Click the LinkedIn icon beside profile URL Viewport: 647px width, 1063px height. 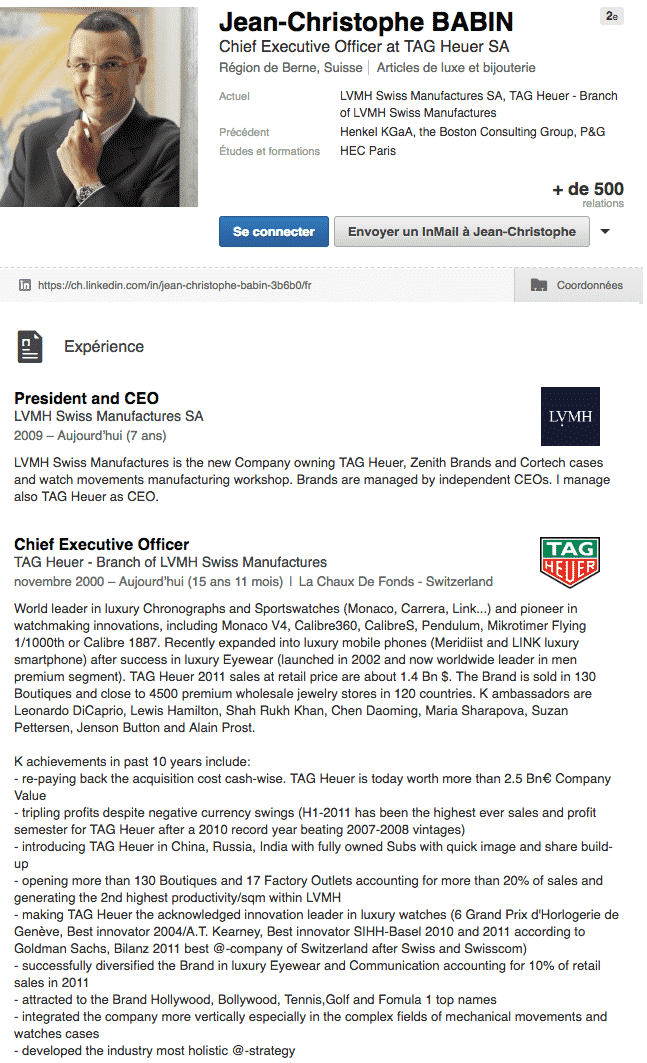coord(25,285)
